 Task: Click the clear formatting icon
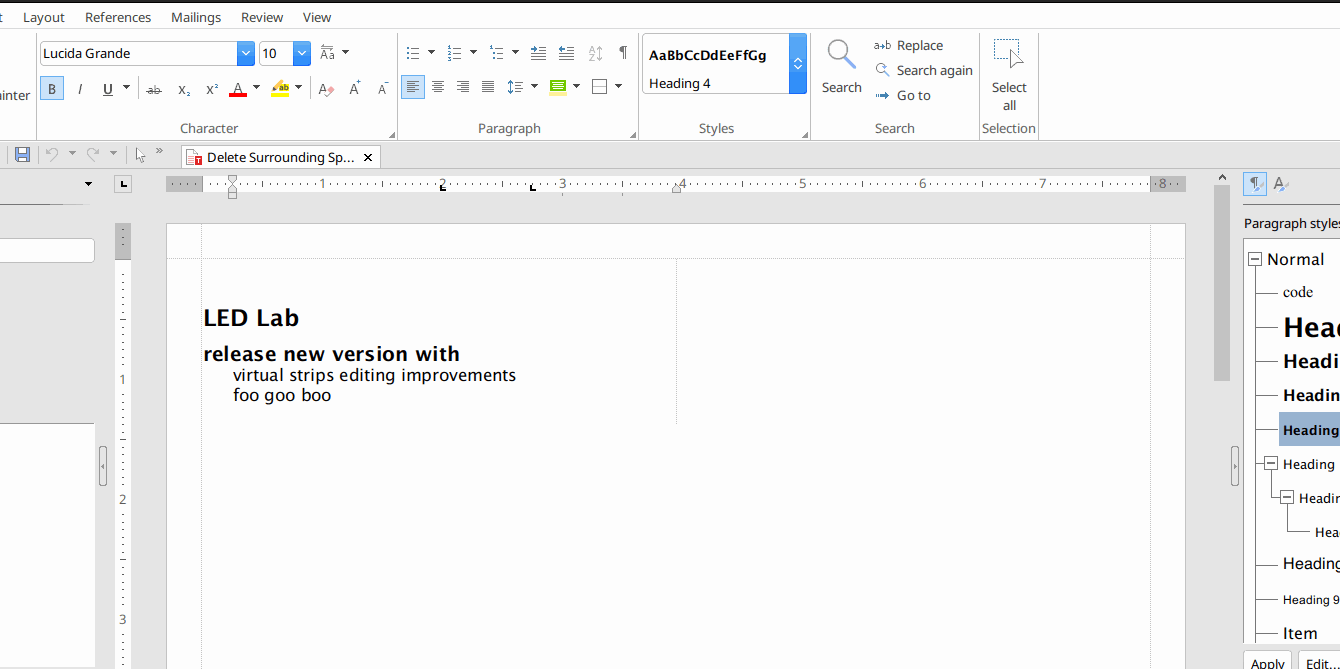[x=326, y=89]
